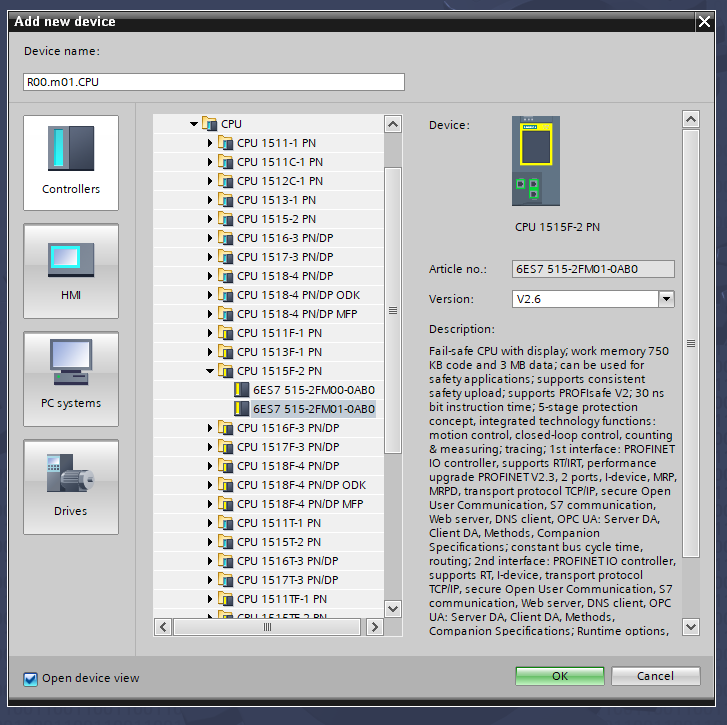Image resolution: width=727 pixels, height=725 pixels.
Task: Expand the CPU 1515T-2 PN node
Action: click(x=210, y=542)
